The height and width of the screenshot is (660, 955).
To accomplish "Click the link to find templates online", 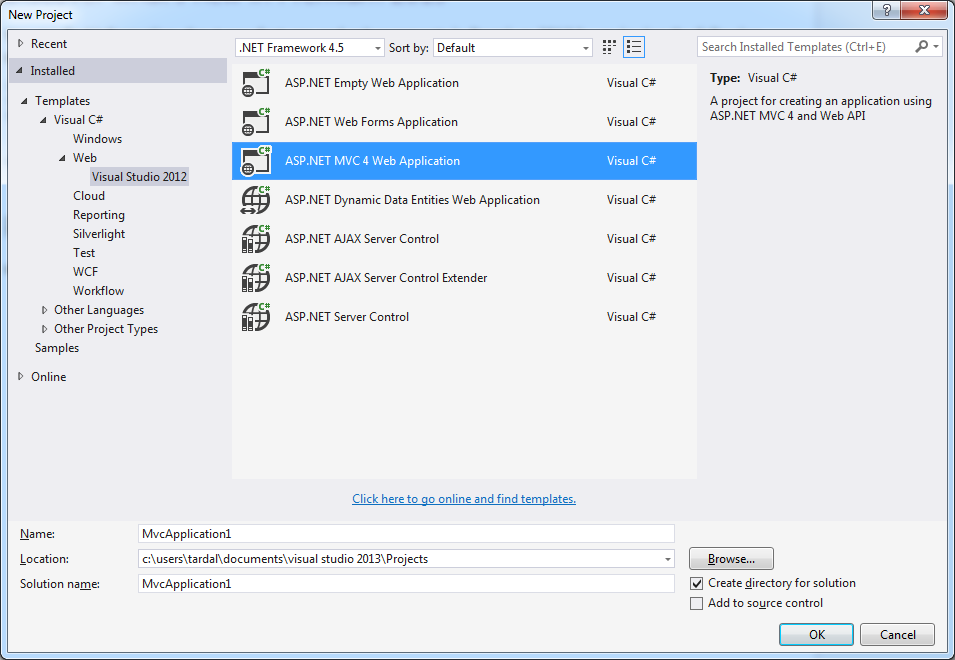I will click(463, 498).
